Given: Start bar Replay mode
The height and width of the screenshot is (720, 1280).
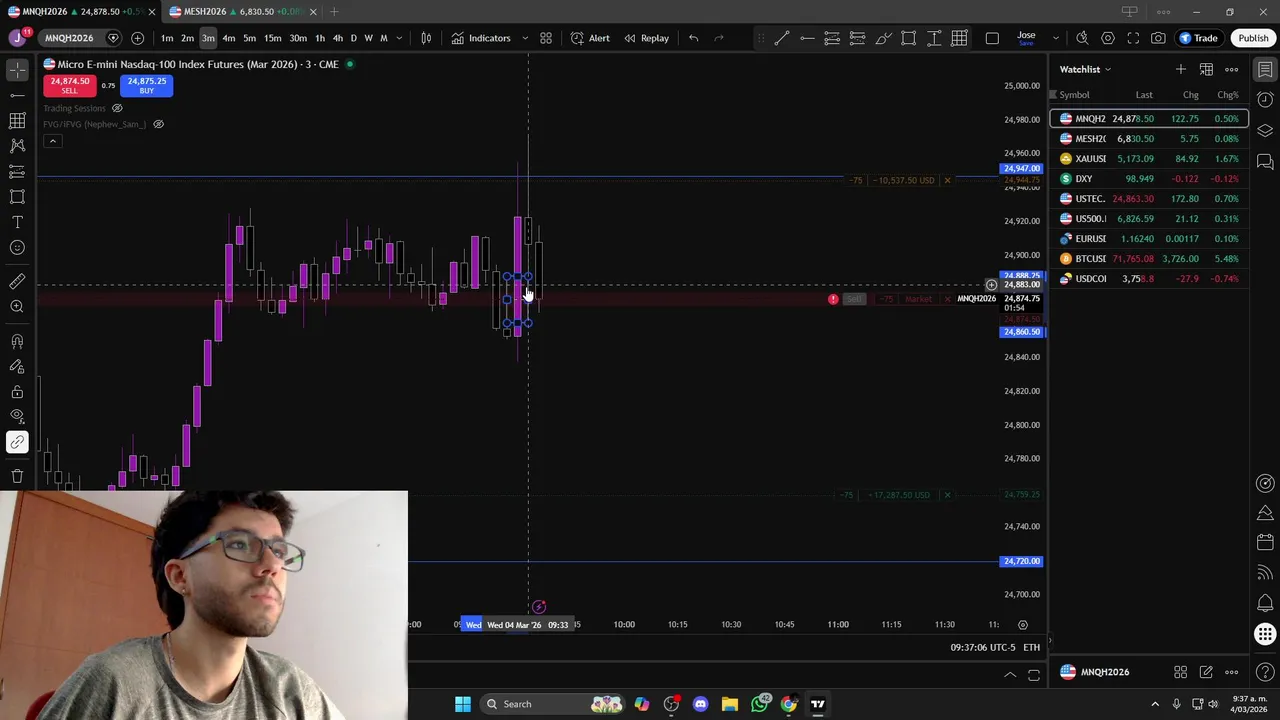Looking at the screenshot, I should [x=646, y=38].
